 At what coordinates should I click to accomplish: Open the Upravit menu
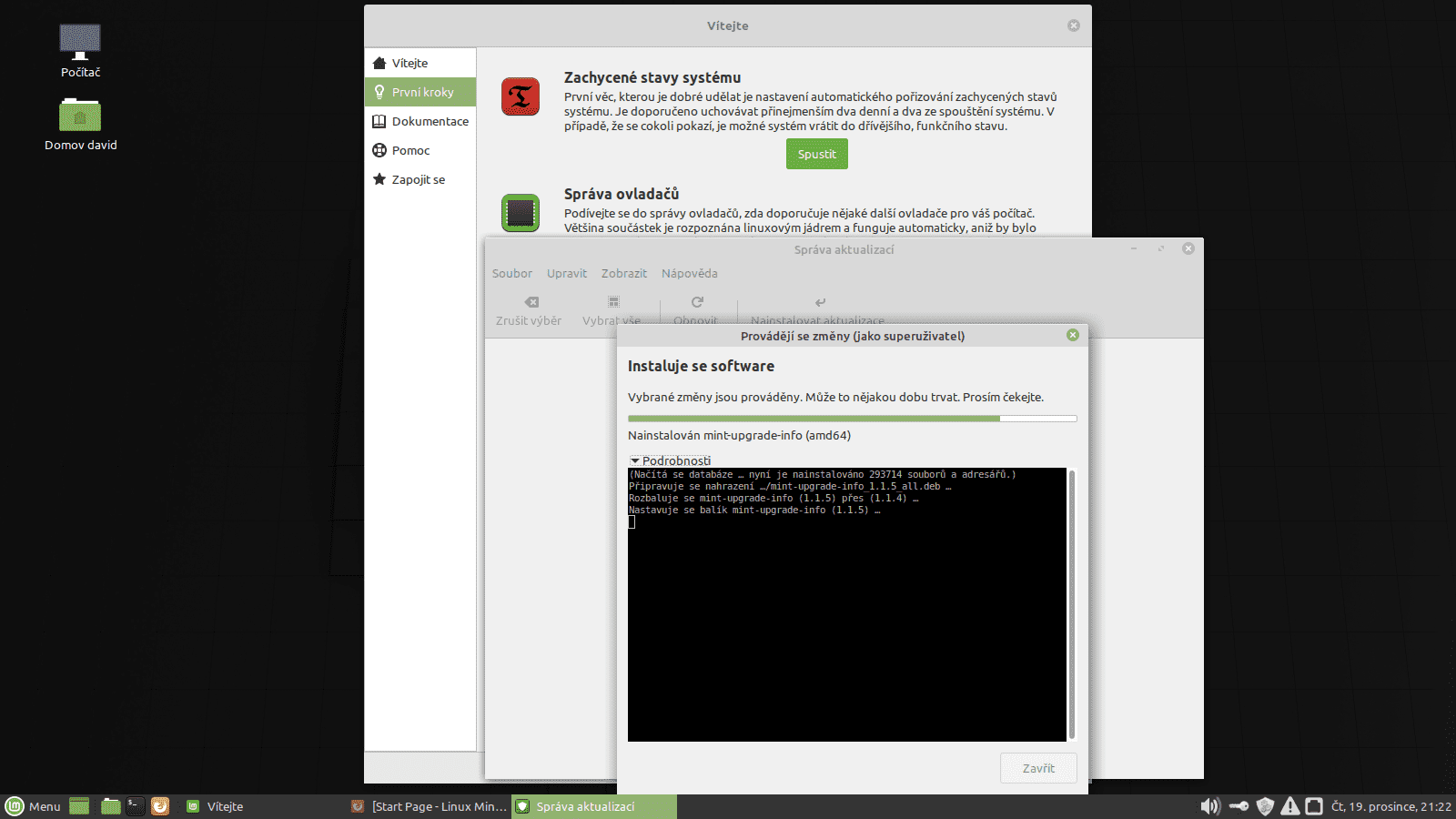tap(566, 273)
